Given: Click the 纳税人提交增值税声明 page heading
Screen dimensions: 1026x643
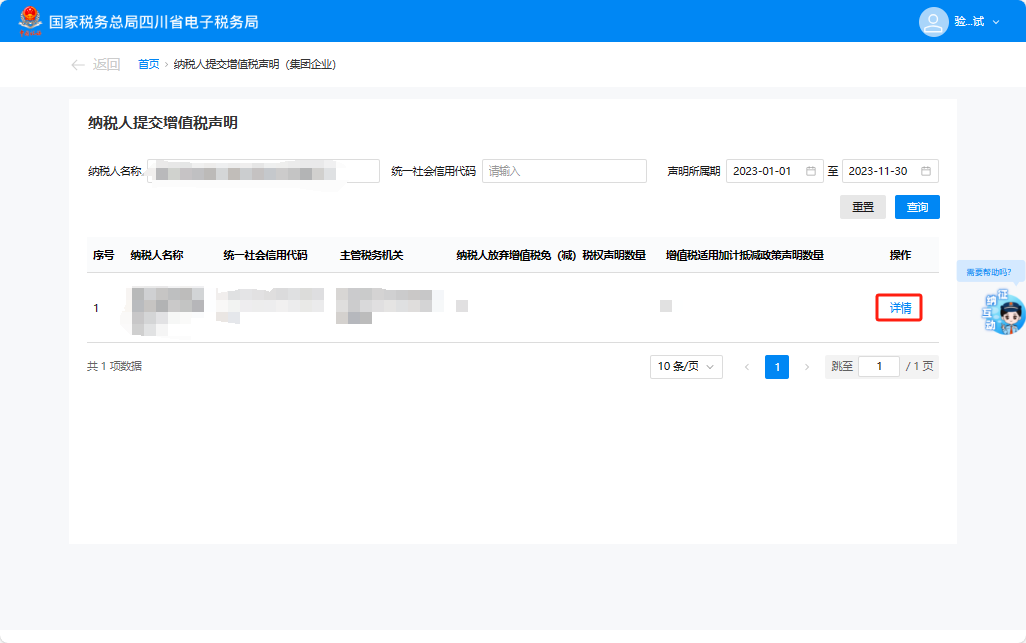Looking at the screenshot, I should pos(162,122).
